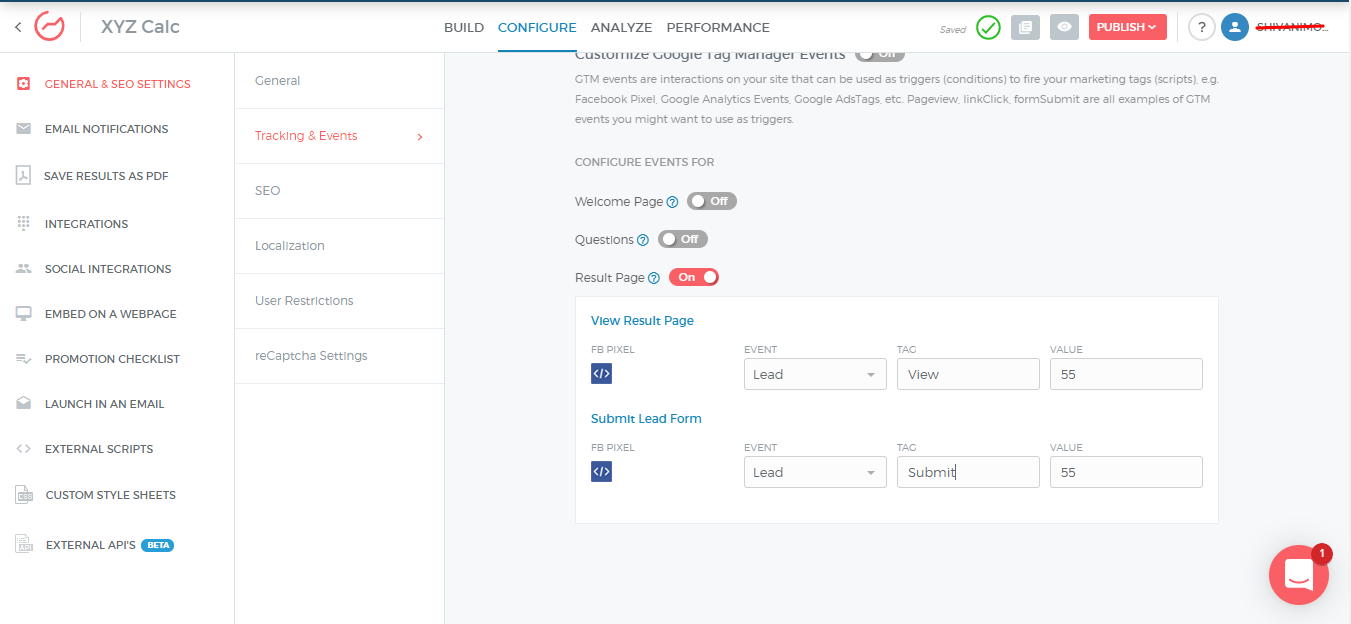The height and width of the screenshot is (624, 1351).
Task: Open the help question mark icon
Action: click(1201, 28)
